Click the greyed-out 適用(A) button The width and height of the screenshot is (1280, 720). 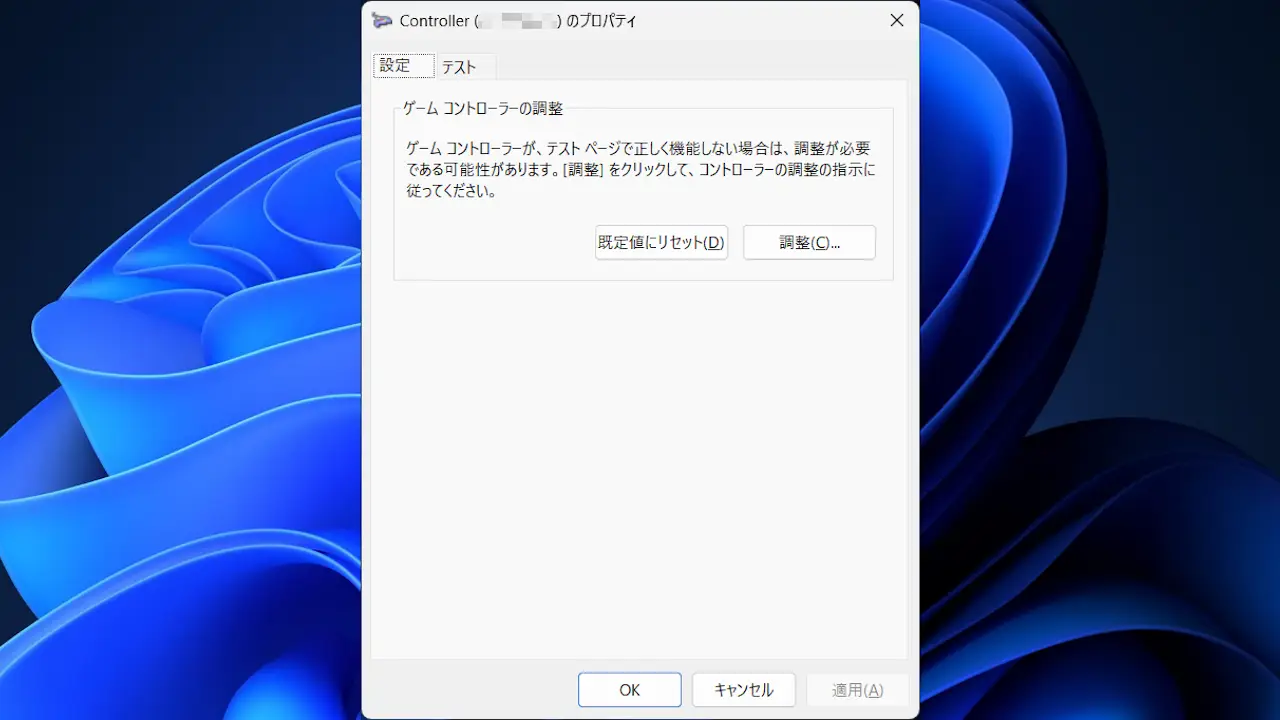tap(857, 690)
